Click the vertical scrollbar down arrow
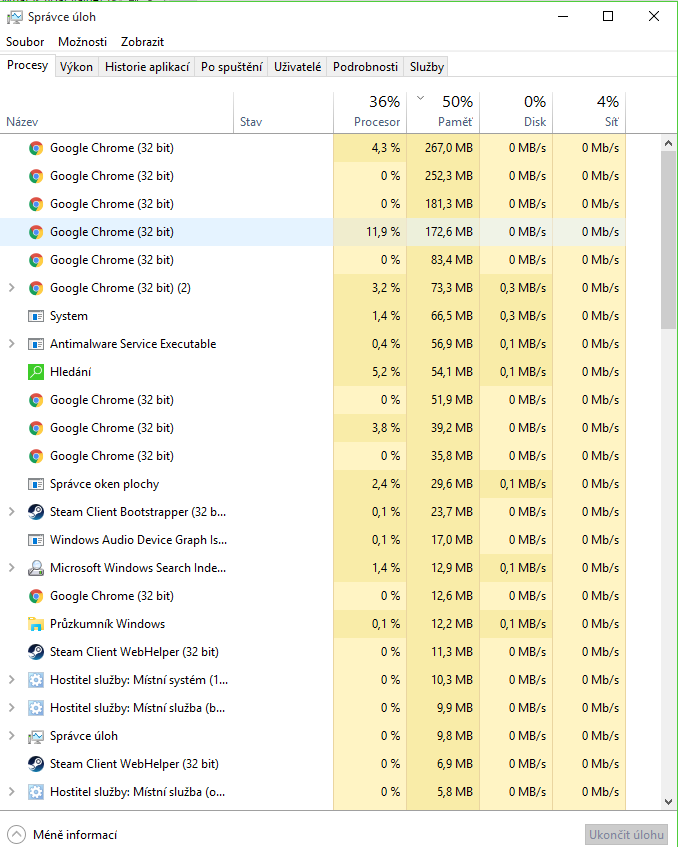The width and height of the screenshot is (678, 847). pos(668,801)
